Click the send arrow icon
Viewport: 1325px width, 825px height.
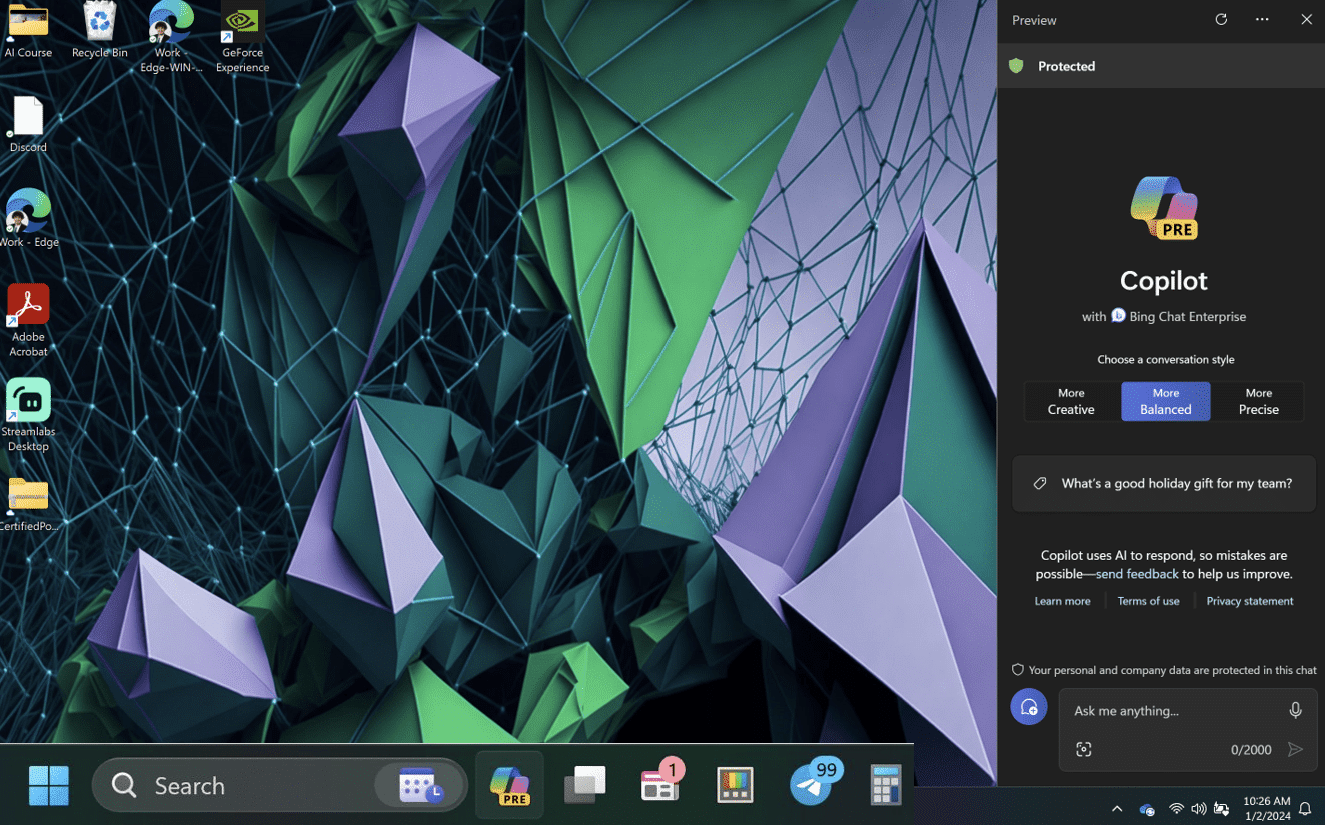(x=1295, y=750)
